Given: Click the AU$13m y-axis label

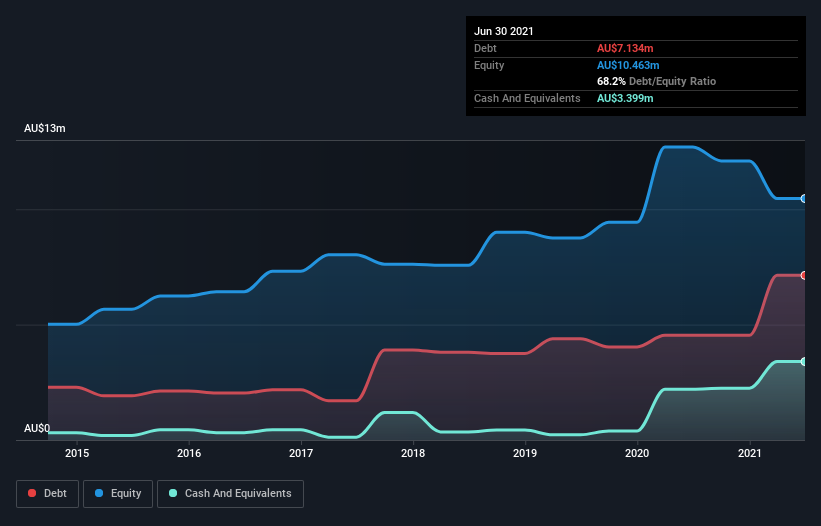Looking at the screenshot, I should pyautogui.click(x=45, y=128).
